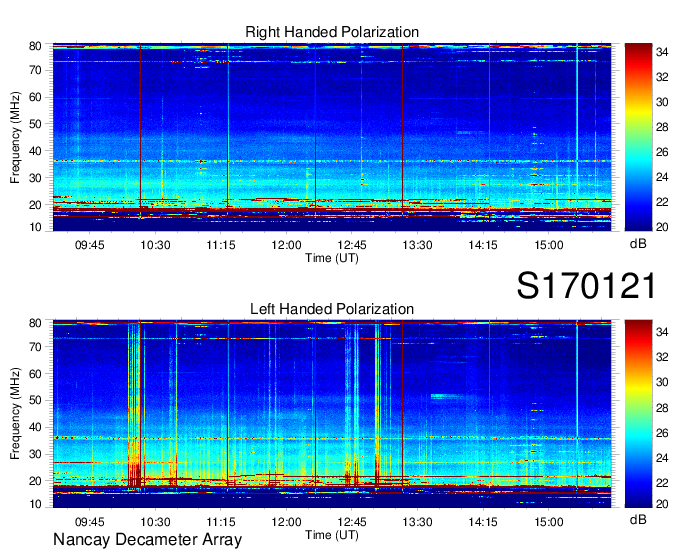
Task: Click the 12:00 tick label on the top plot
Action: (x=286, y=245)
